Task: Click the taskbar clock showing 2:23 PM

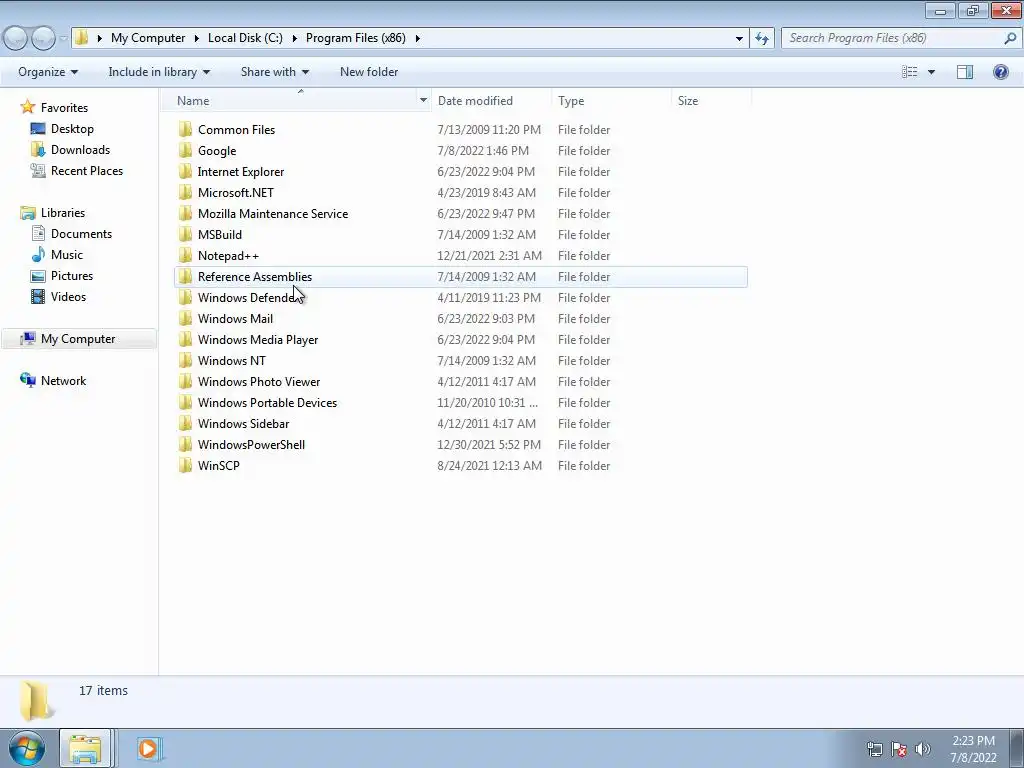Action: (973, 748)
